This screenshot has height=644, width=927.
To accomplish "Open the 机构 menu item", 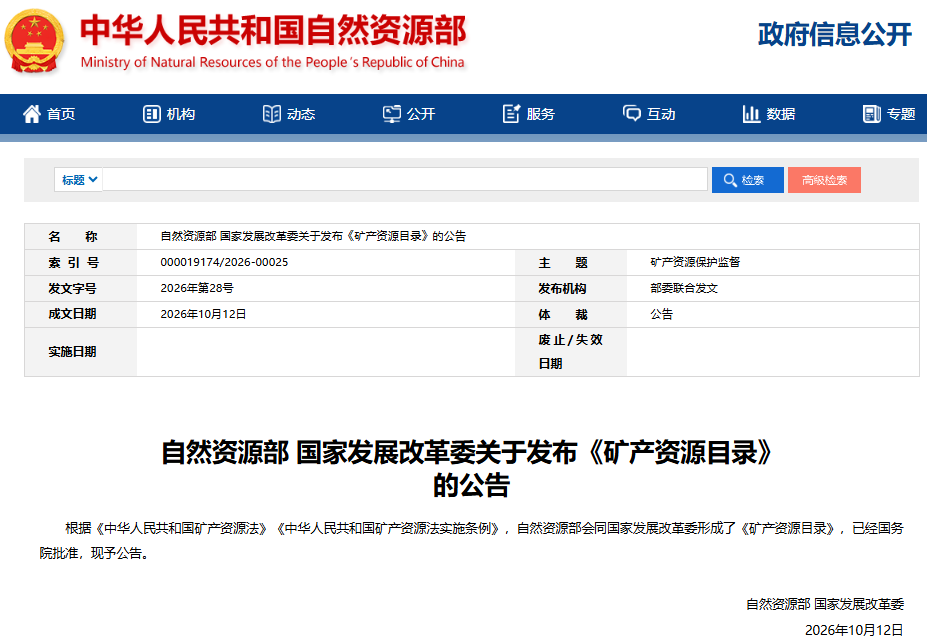I will click(169, 114).
